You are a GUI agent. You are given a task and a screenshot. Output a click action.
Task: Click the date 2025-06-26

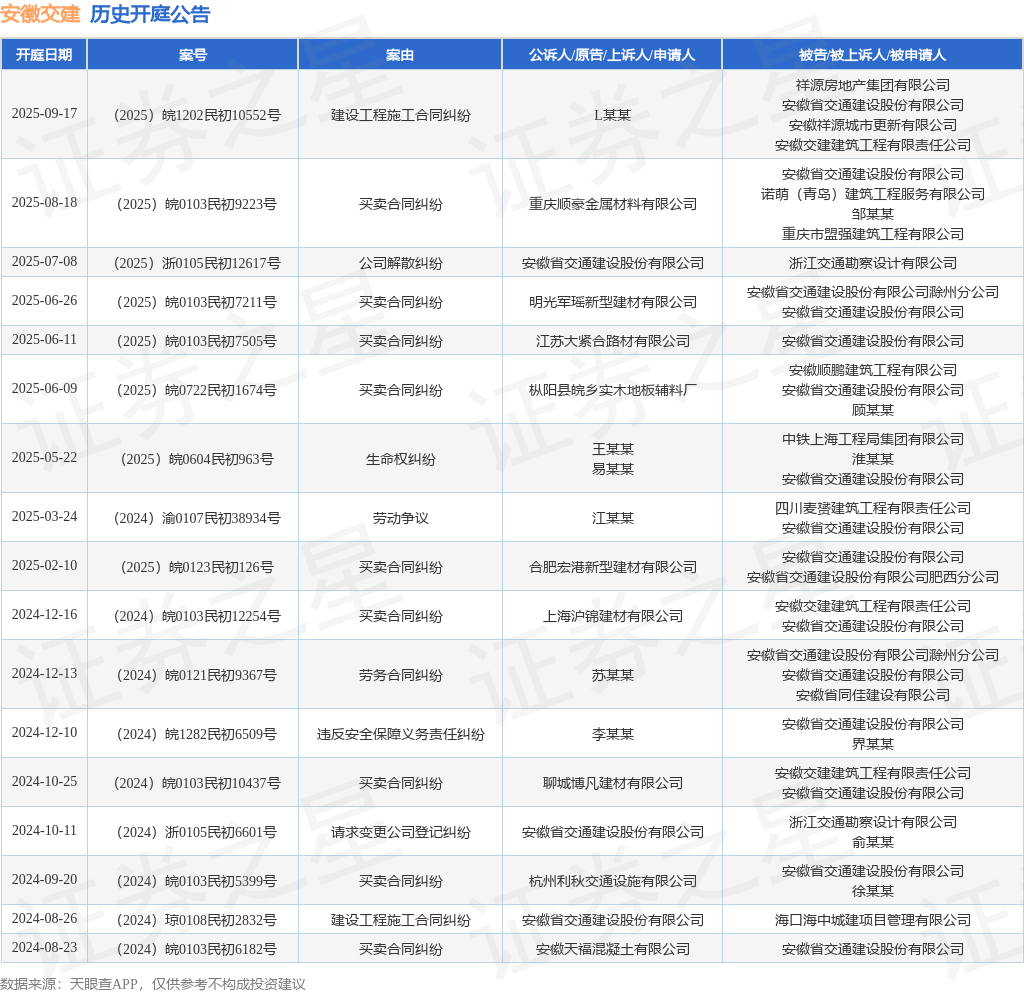44,300
